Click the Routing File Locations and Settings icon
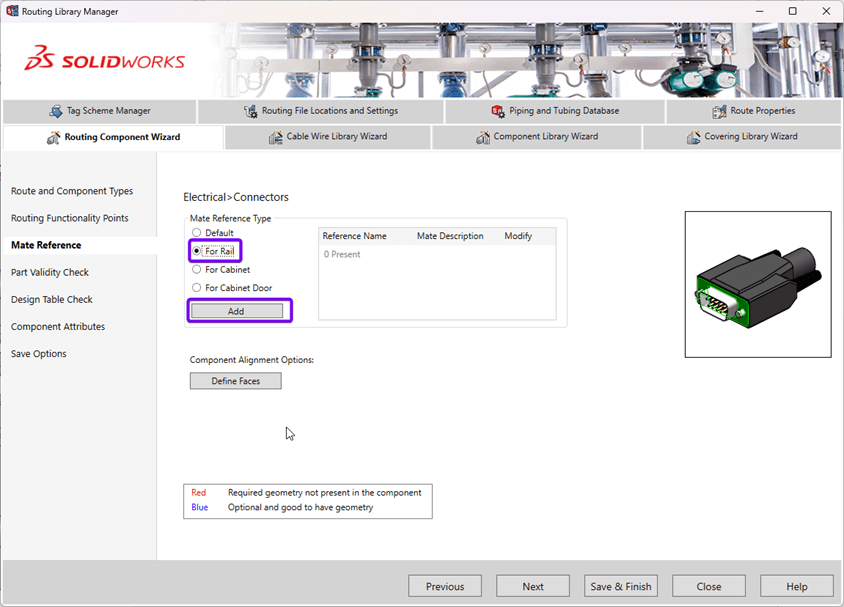 (250, 111)
